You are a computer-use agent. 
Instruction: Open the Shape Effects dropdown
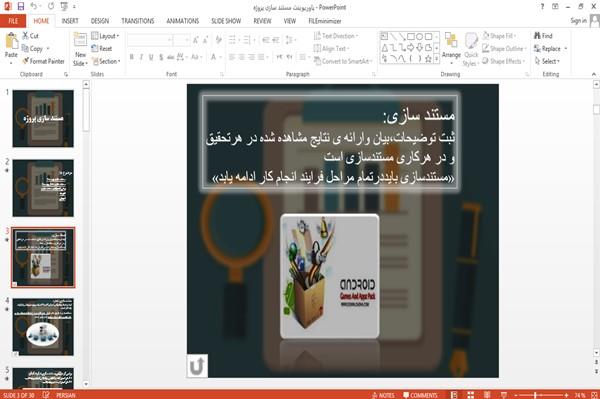(x=504, y=61)
